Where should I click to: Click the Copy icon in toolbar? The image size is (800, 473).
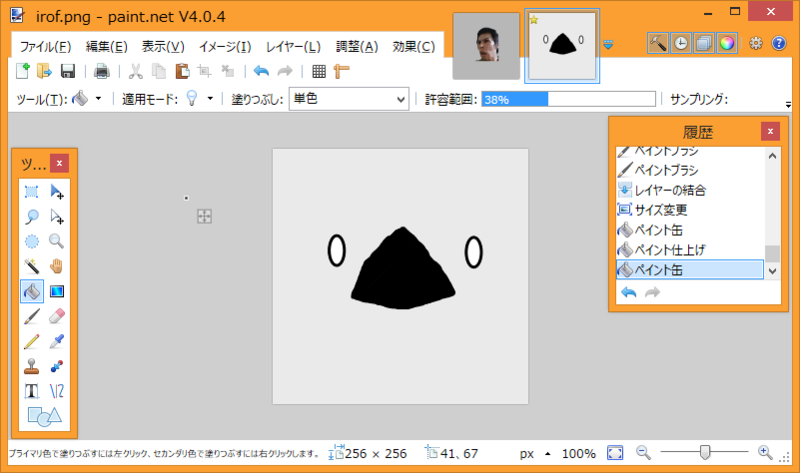coord(159,71)
